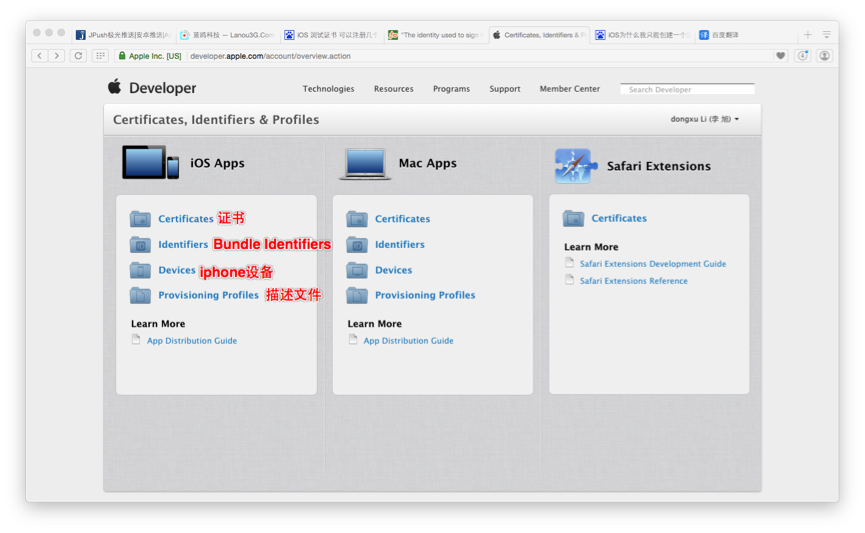865x533 pixels.
Task: Open iOS Apps Provisioning Profiles link
Action: tap(208, 295)
